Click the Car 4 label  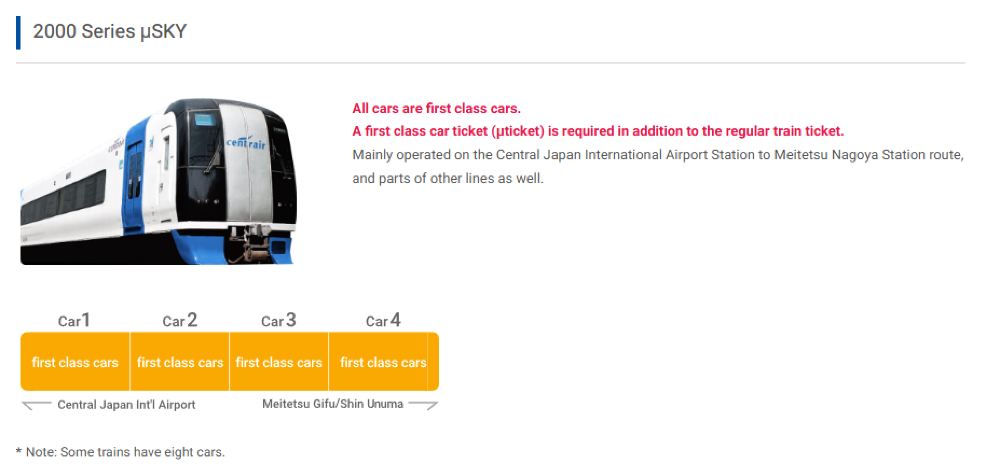pos(384,321)
